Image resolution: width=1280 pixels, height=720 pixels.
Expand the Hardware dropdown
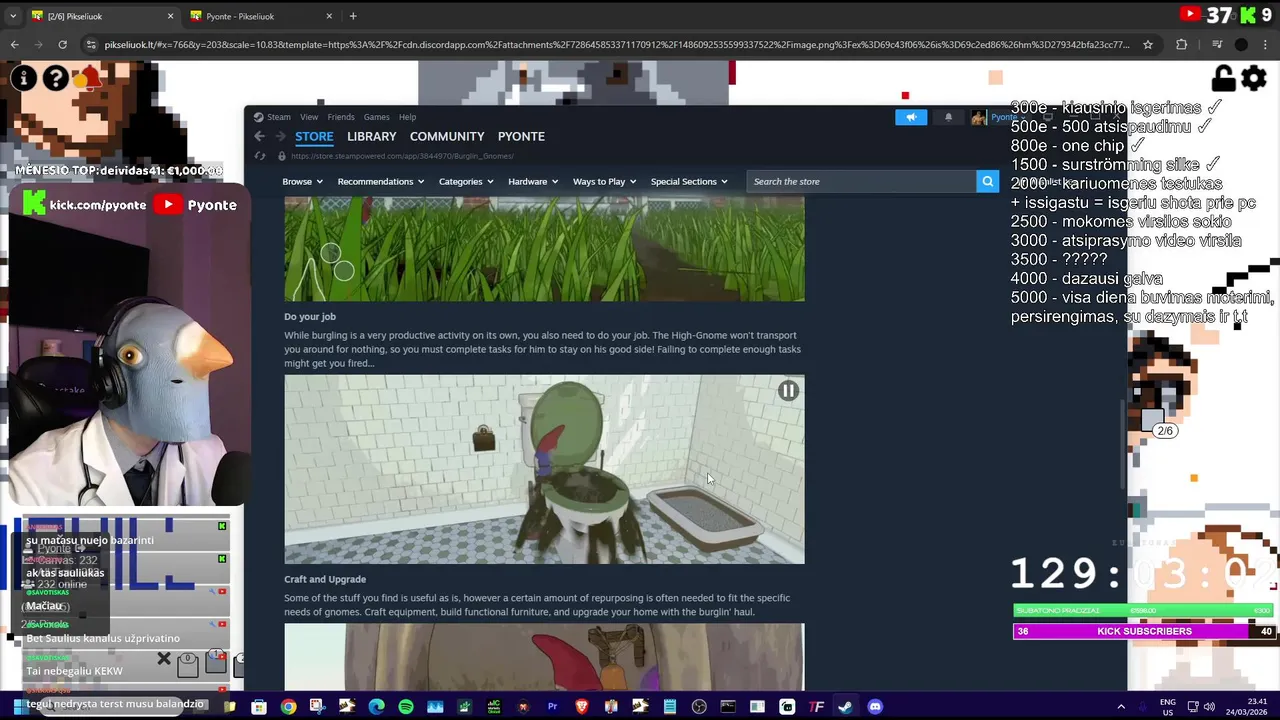[x=534, y=181]
